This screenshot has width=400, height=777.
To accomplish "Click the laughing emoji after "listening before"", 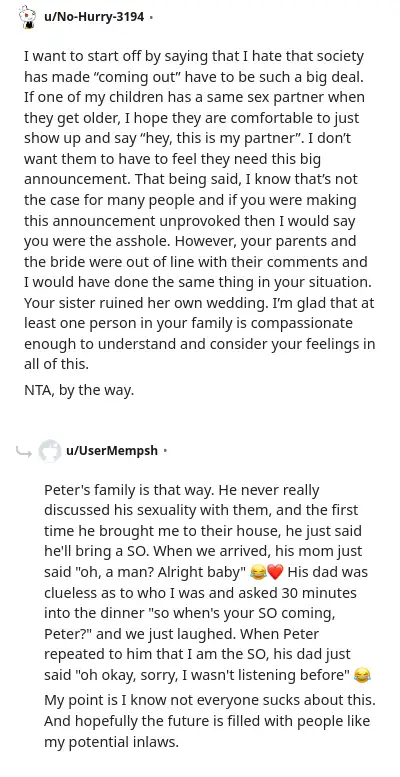I will [362, 676].
